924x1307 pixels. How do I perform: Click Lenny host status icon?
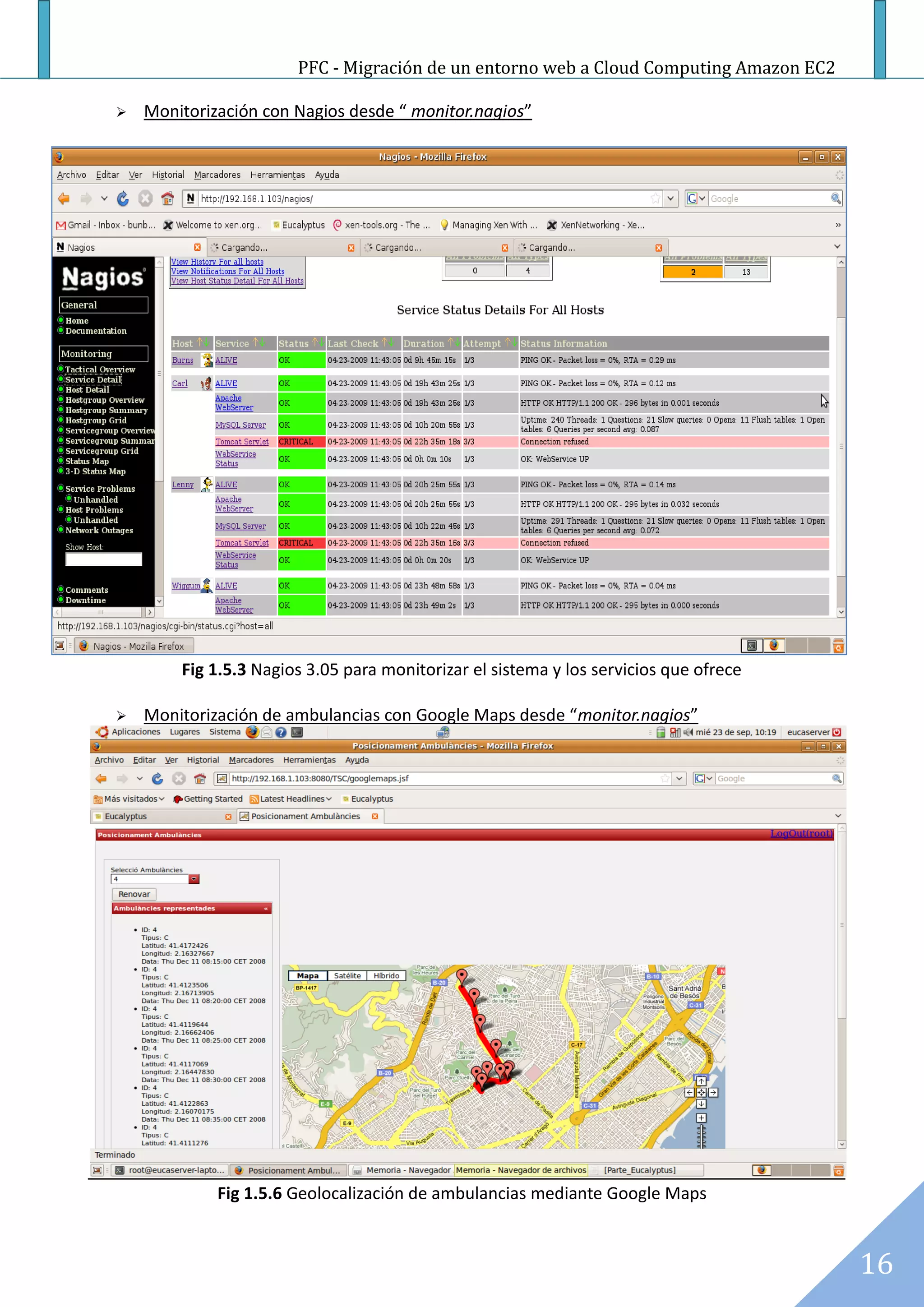207,485
